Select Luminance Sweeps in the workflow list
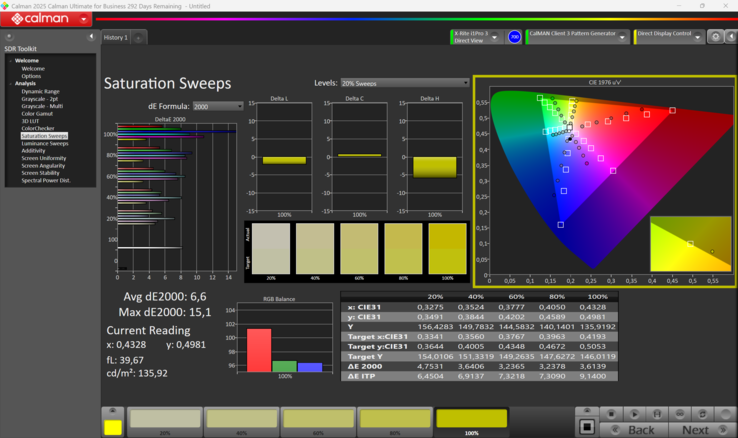 coord(45,143)
